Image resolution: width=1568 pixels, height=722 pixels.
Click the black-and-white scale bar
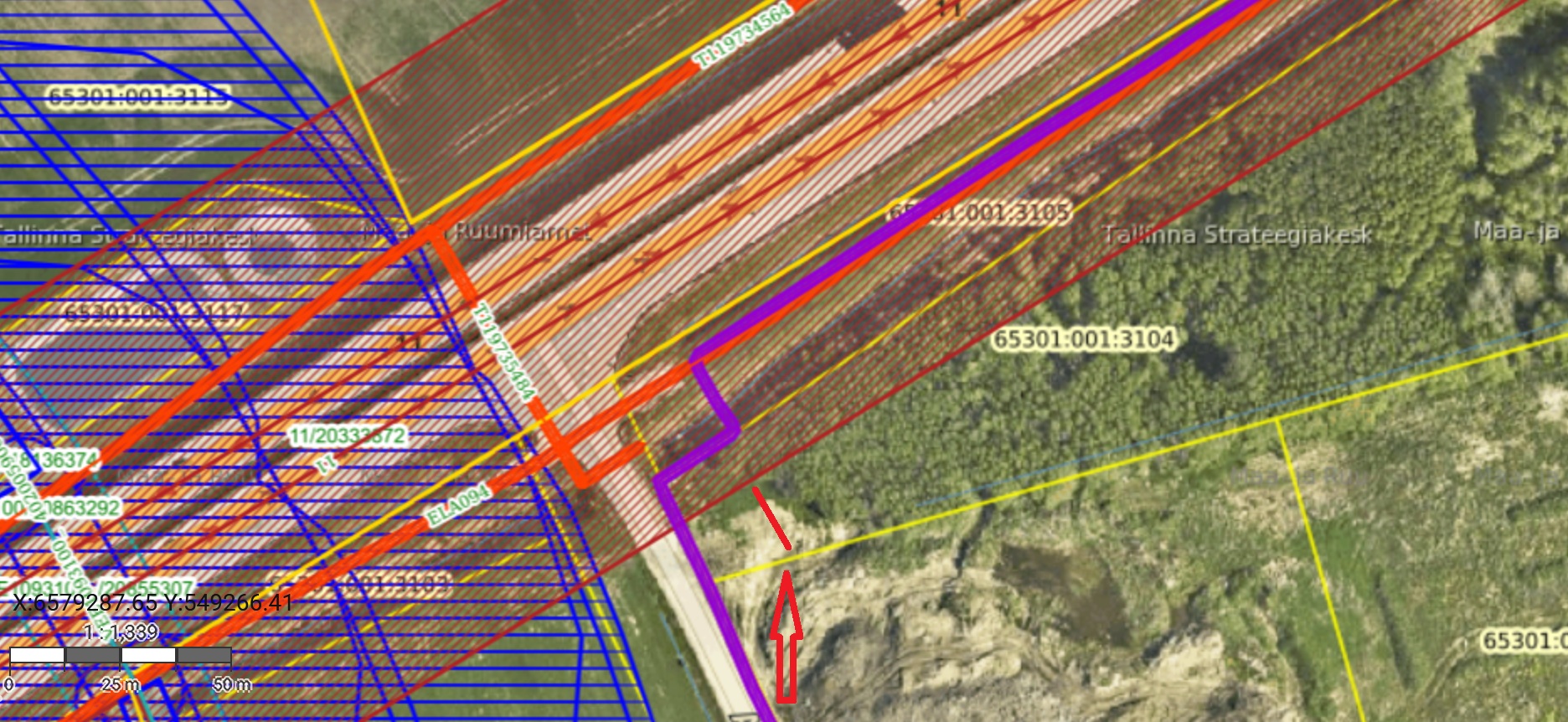tap(120, 655)
